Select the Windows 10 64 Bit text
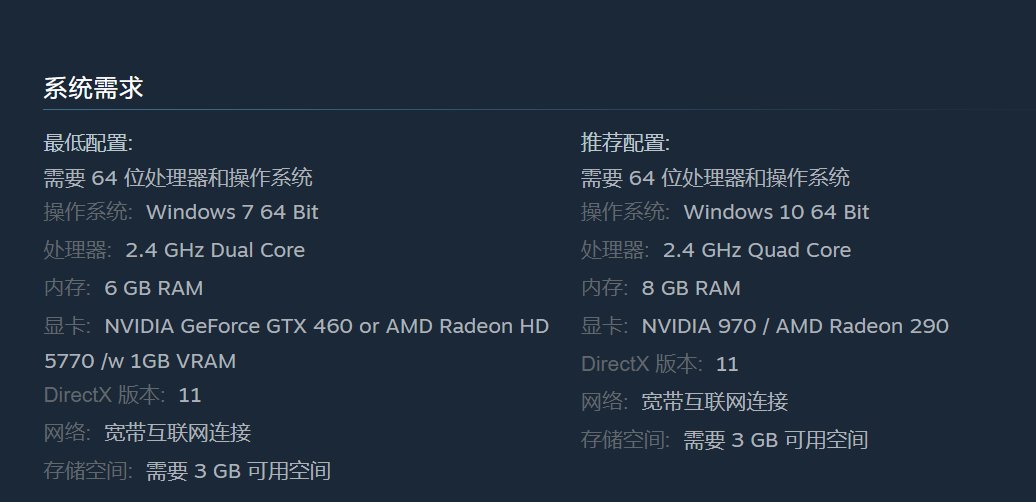1036x502 pixels. pyautogui.click(x=776, y=212)
